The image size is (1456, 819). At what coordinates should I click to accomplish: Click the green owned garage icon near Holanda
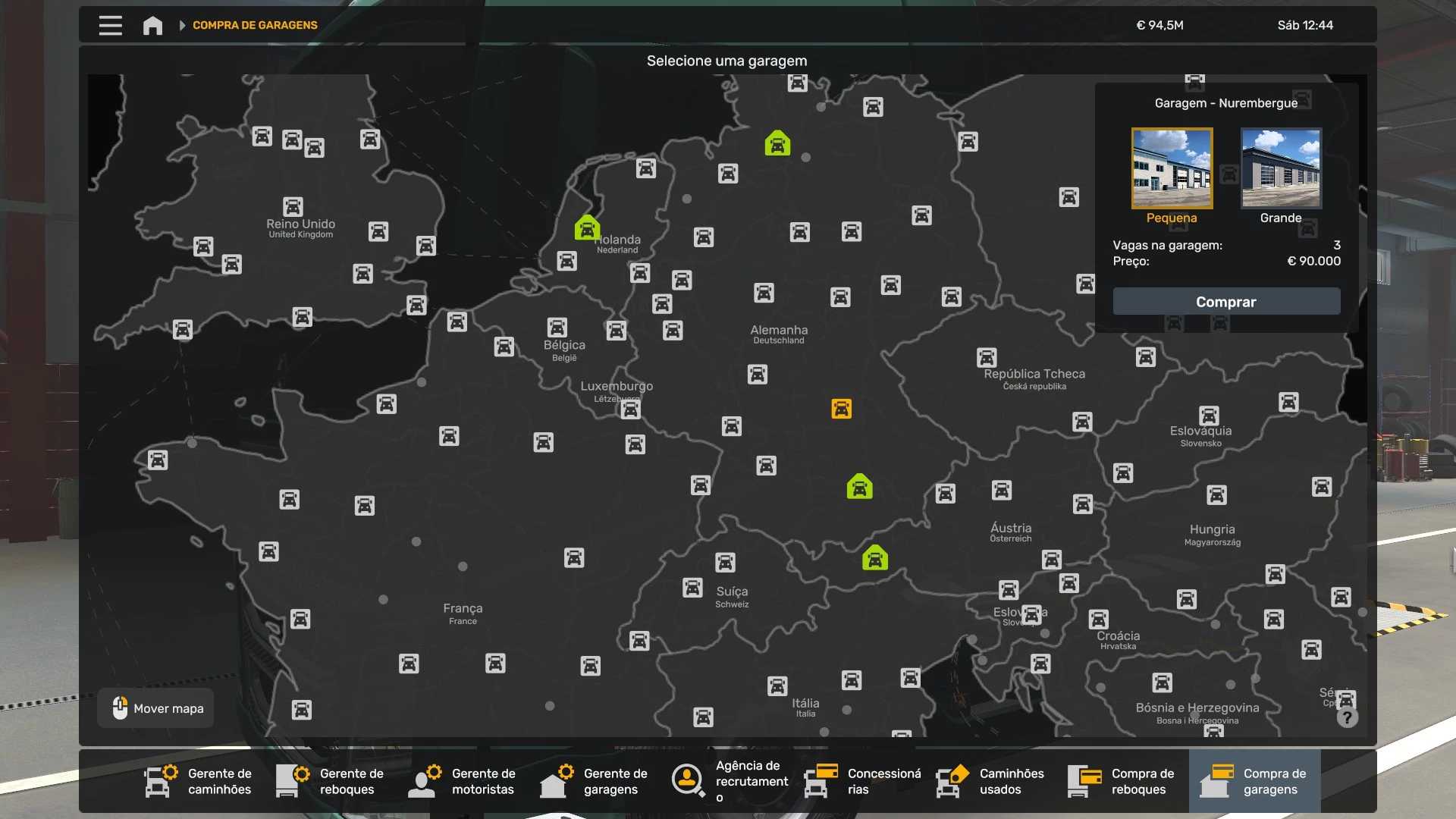pos(587,227)
